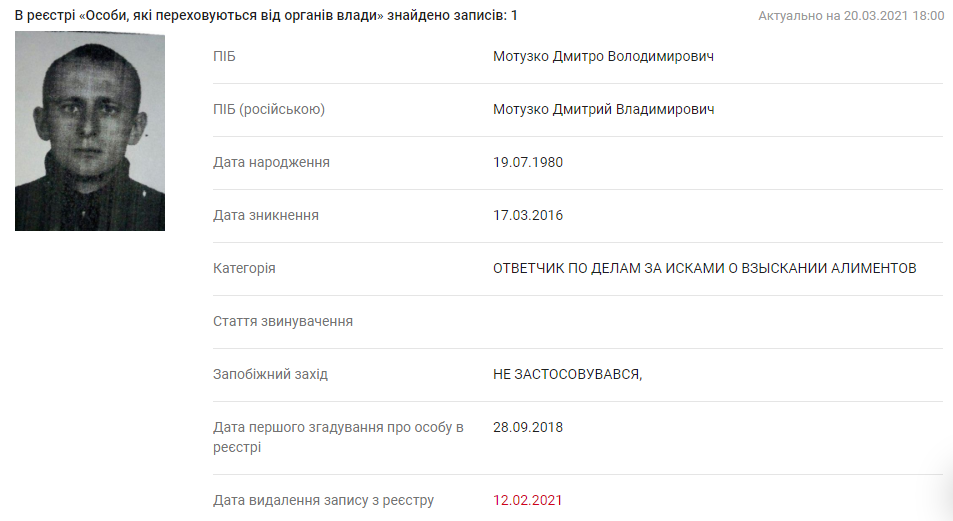Click the Дата видалення запису з реєстру label

[323, 500]
